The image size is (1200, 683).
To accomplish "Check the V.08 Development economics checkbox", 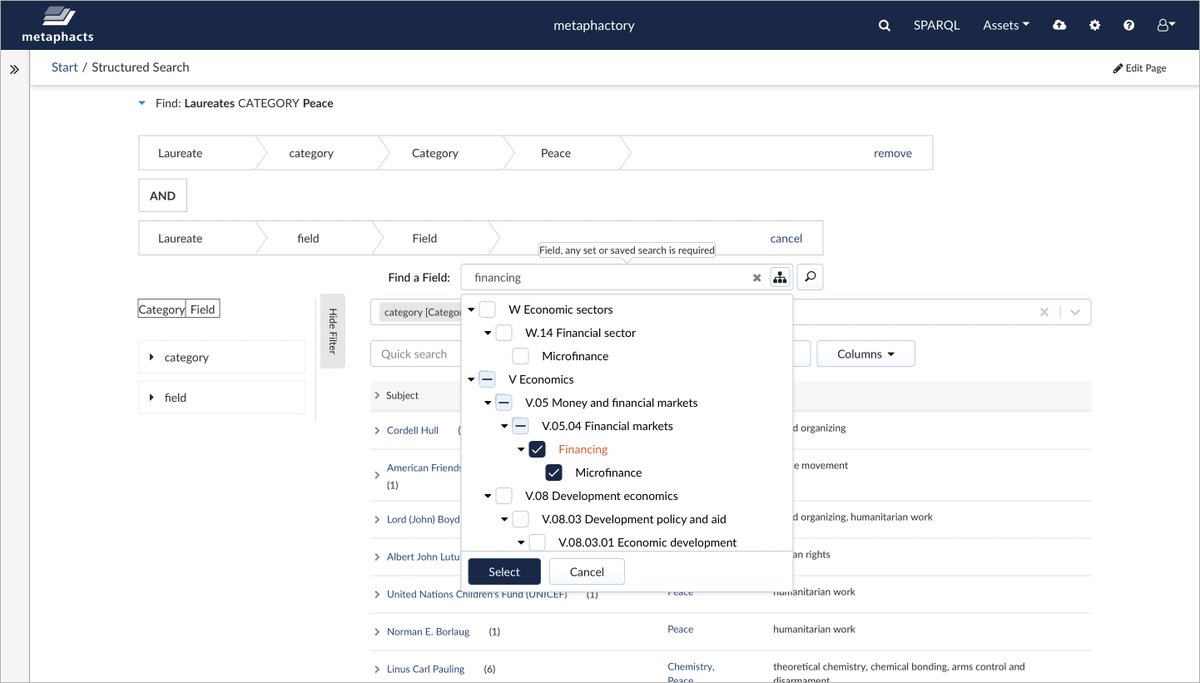I will [504, 495].
